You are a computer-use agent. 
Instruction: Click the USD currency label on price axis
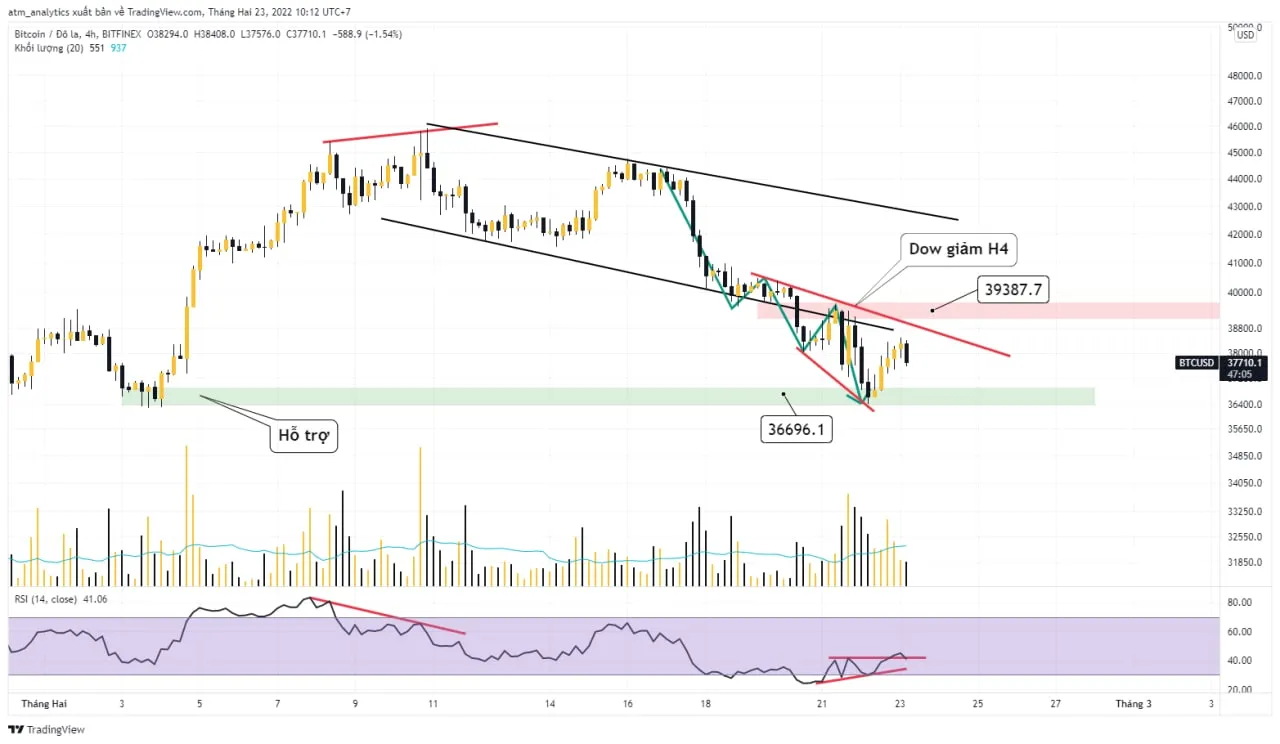(1245, 35)
